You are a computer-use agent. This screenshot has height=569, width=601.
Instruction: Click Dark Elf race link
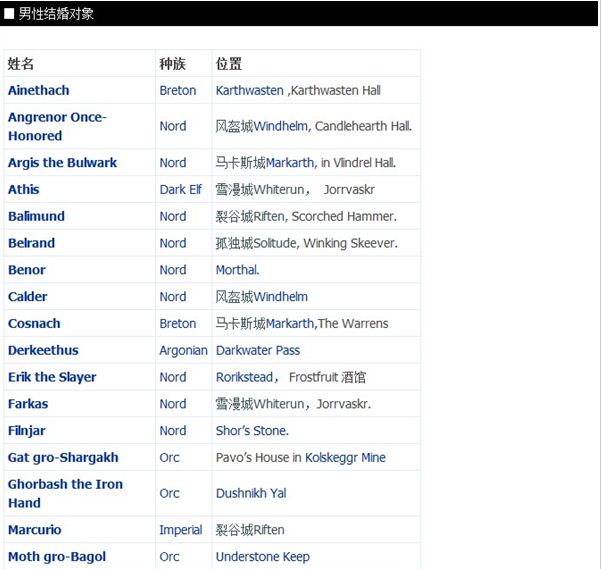click(181, 189)
